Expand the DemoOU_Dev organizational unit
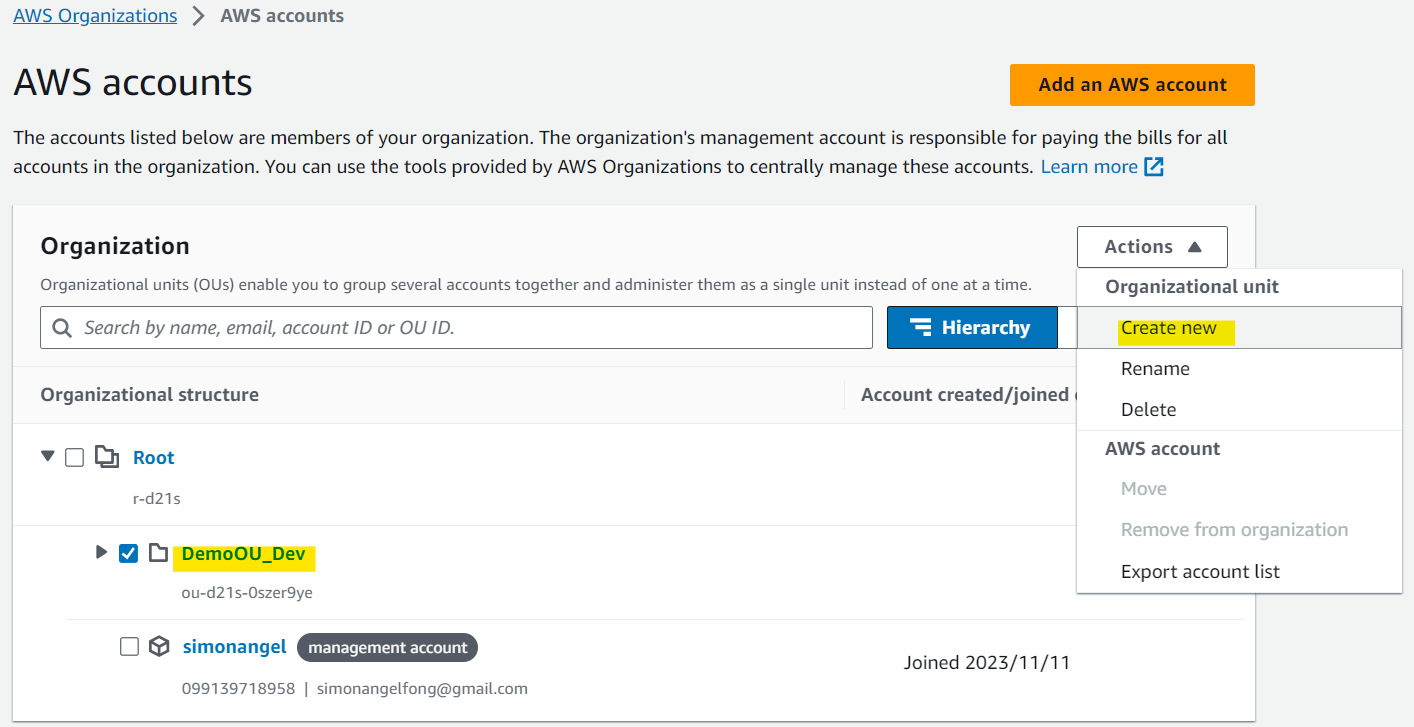 [x=101, y=552]
